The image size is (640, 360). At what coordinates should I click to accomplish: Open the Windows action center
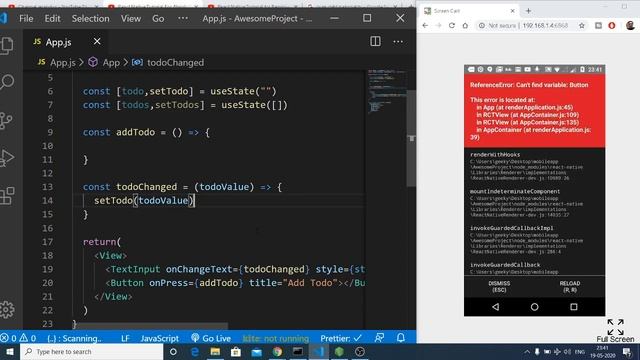627,351
